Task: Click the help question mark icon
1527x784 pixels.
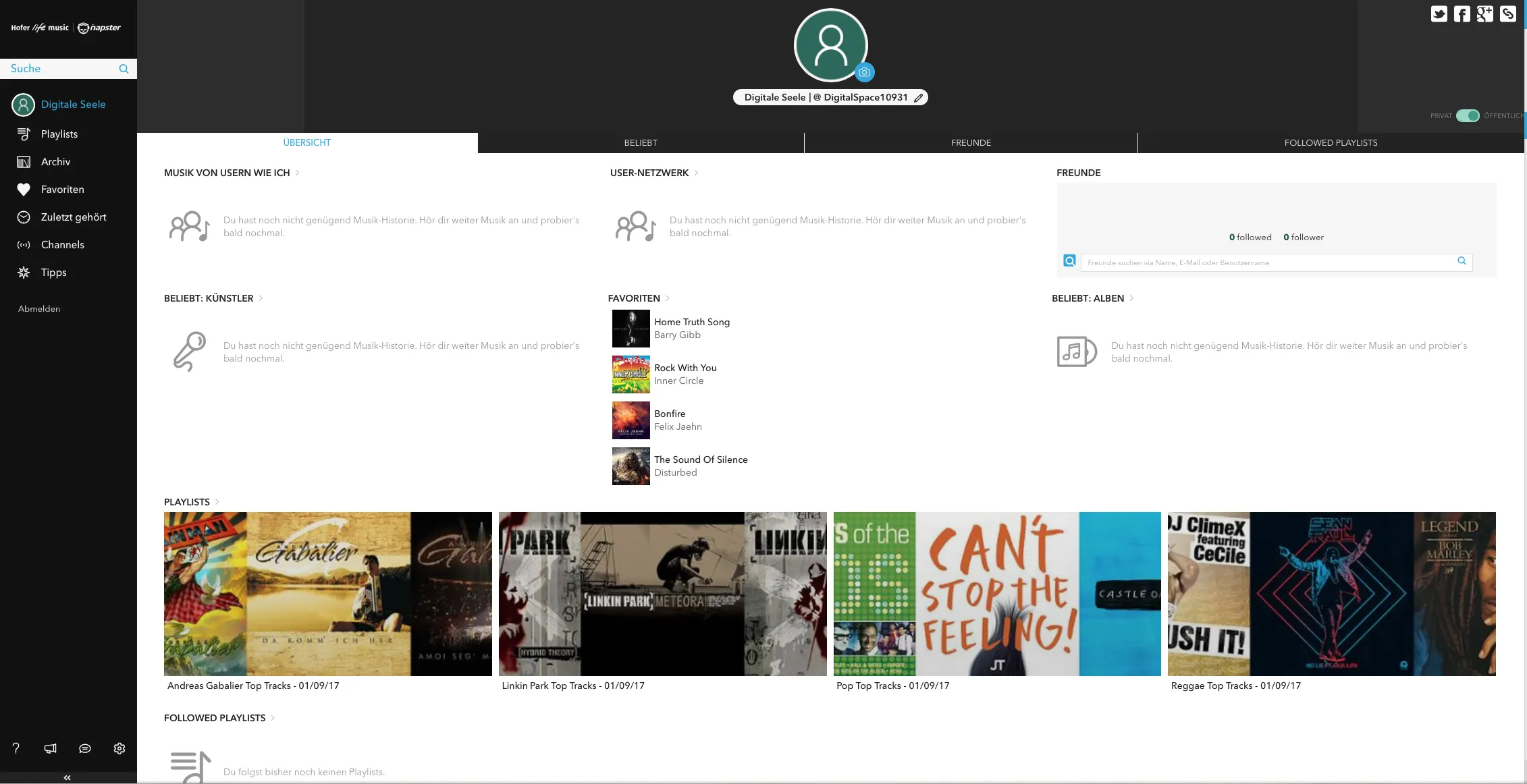Action: tap(16, 748)
